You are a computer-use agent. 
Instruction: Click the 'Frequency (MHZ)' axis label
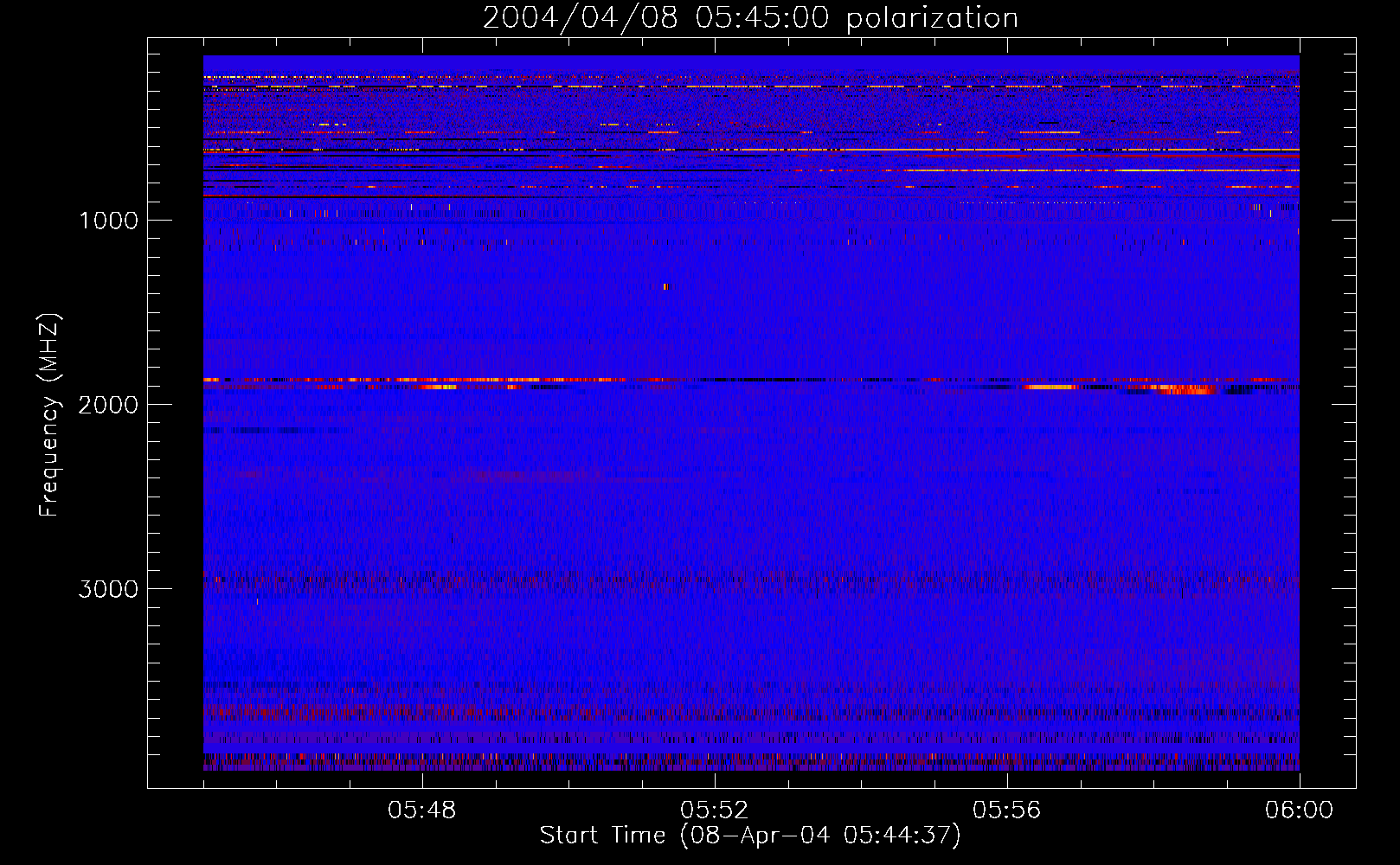(x=50, y=415)
